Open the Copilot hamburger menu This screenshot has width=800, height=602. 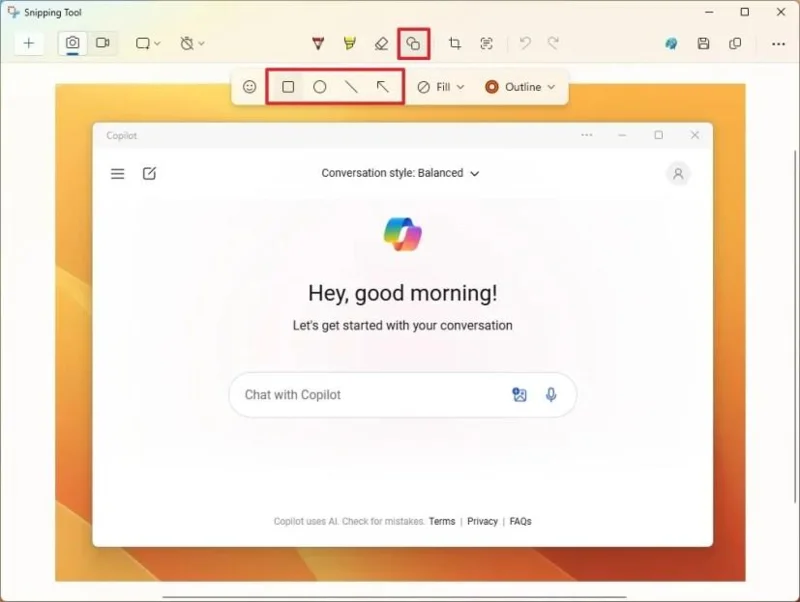[118, 174]
